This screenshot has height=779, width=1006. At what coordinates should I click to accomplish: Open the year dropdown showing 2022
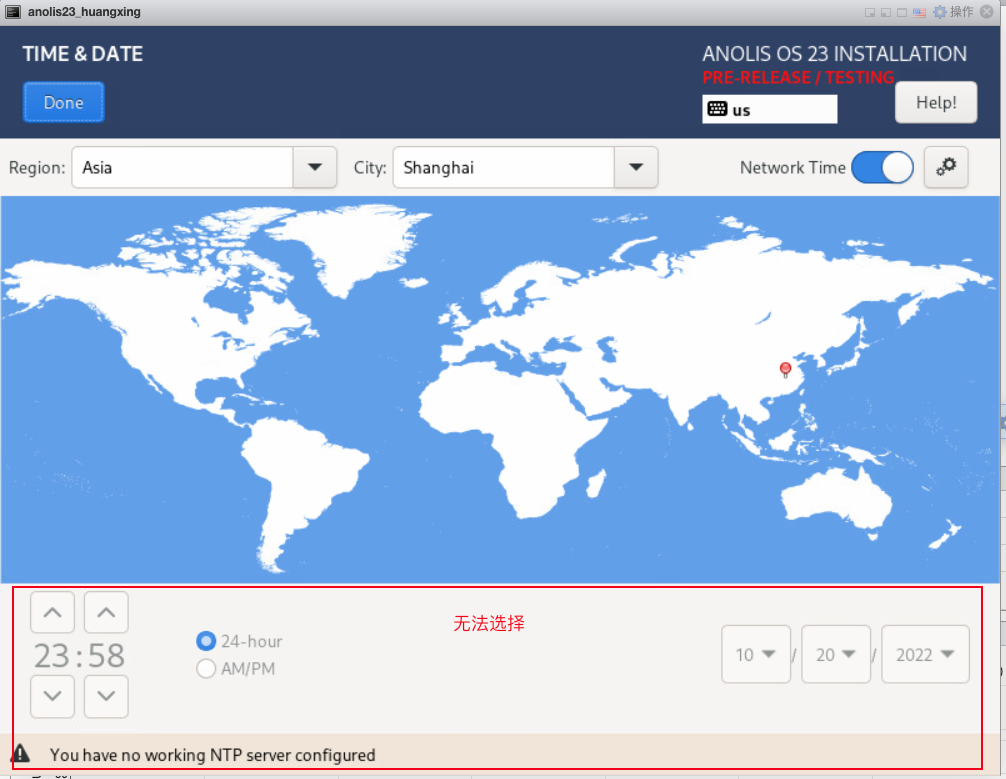925,655
